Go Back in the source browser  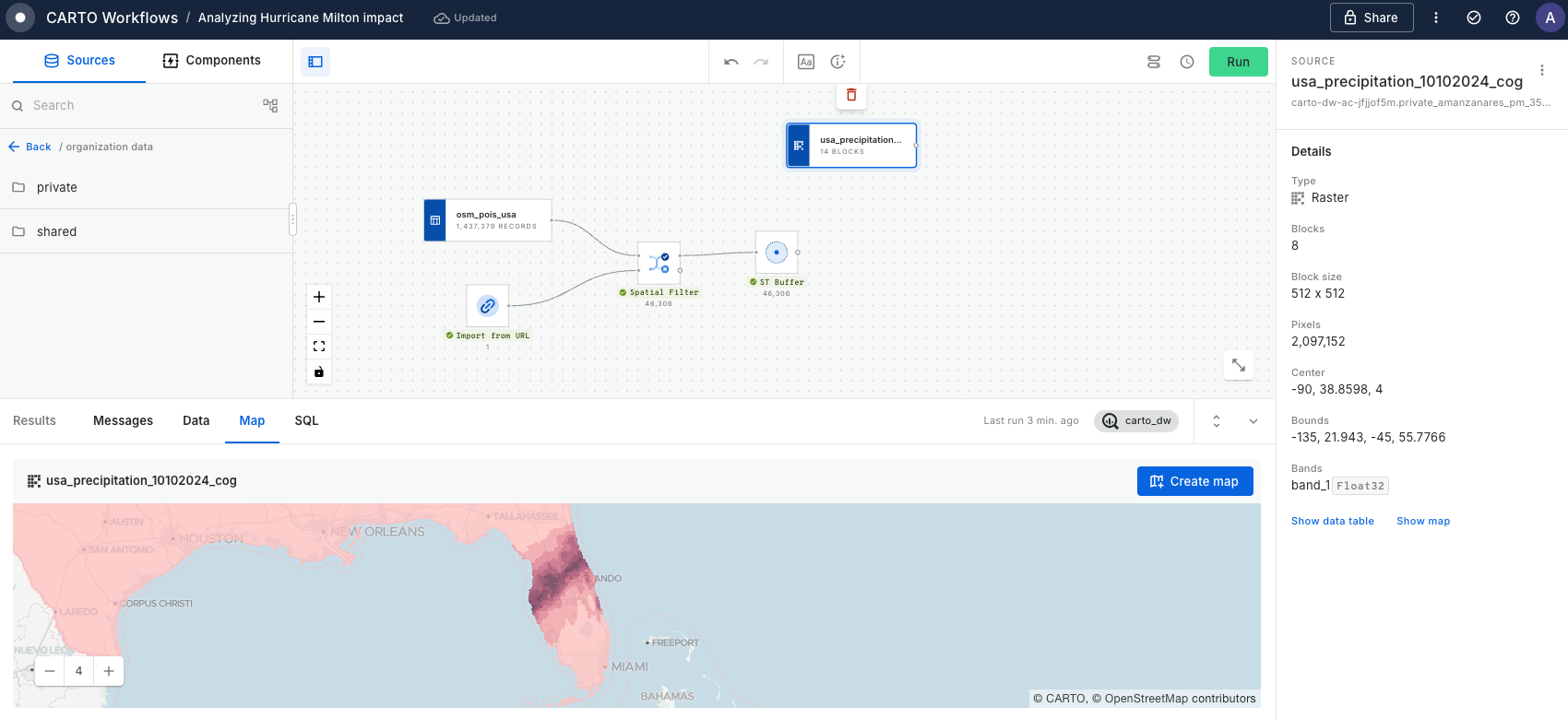pyautogui.click(x=30, y=147)
